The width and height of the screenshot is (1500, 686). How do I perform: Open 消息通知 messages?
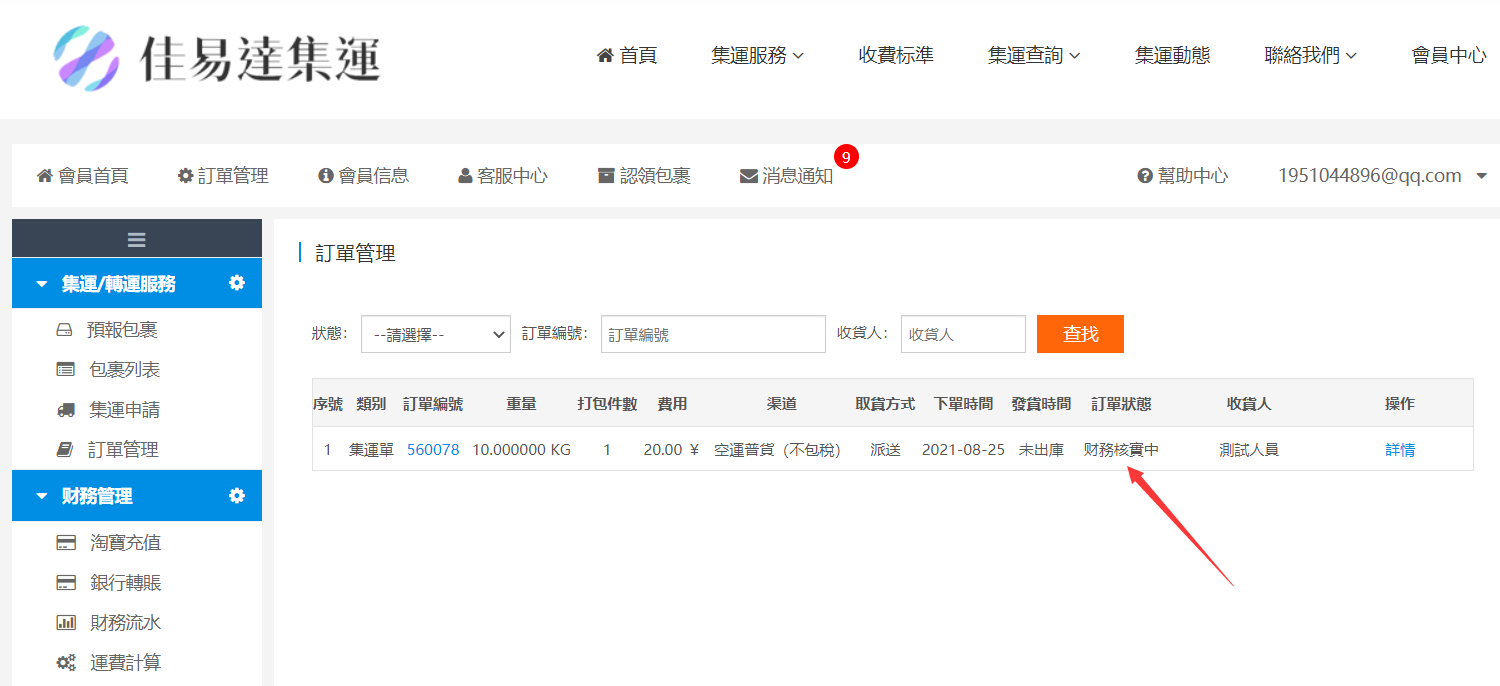click(786, 176)
